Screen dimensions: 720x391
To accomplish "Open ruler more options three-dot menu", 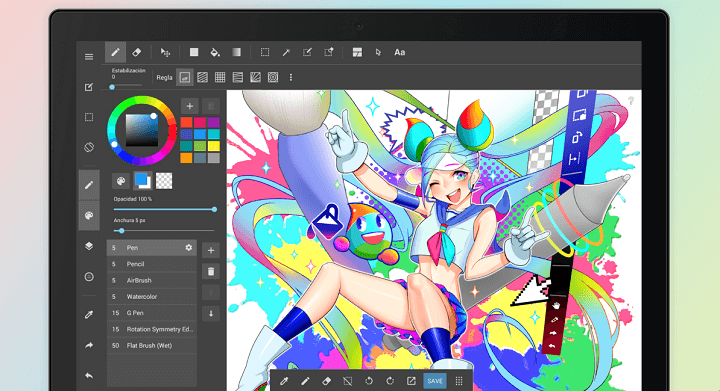I will click(x=291, y=78).
